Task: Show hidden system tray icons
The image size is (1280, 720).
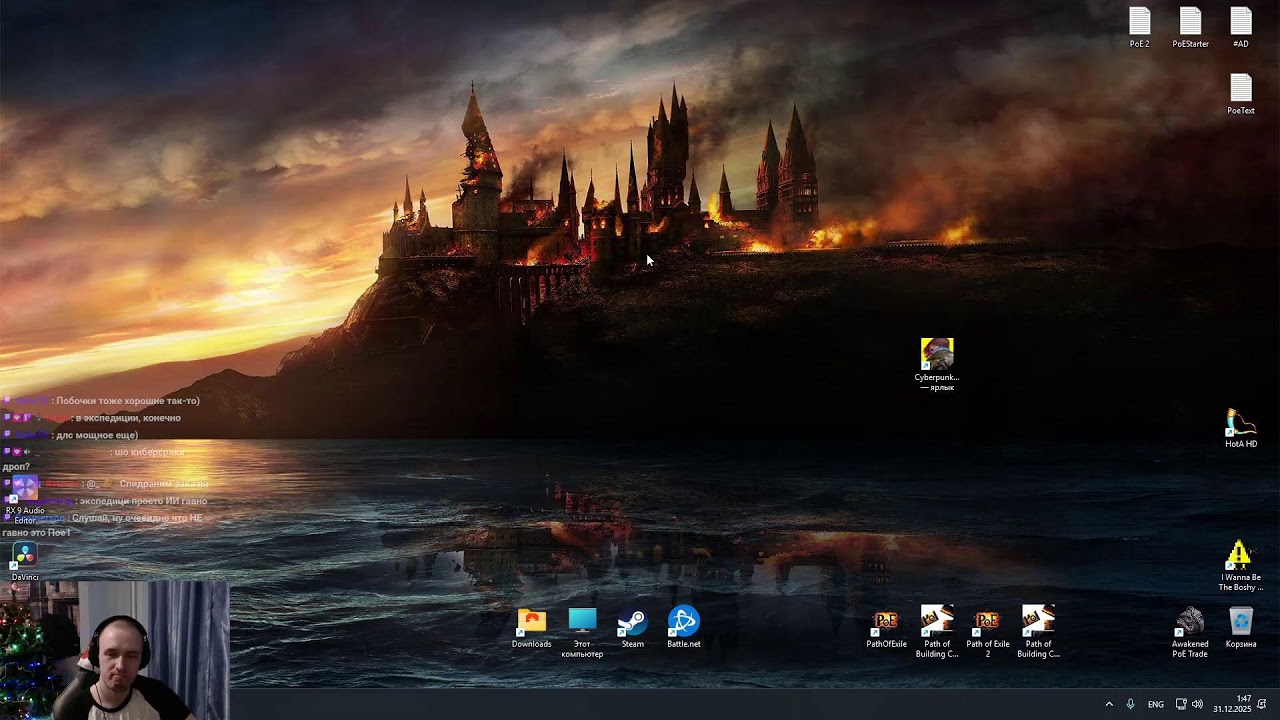Action: (1109, 704)
